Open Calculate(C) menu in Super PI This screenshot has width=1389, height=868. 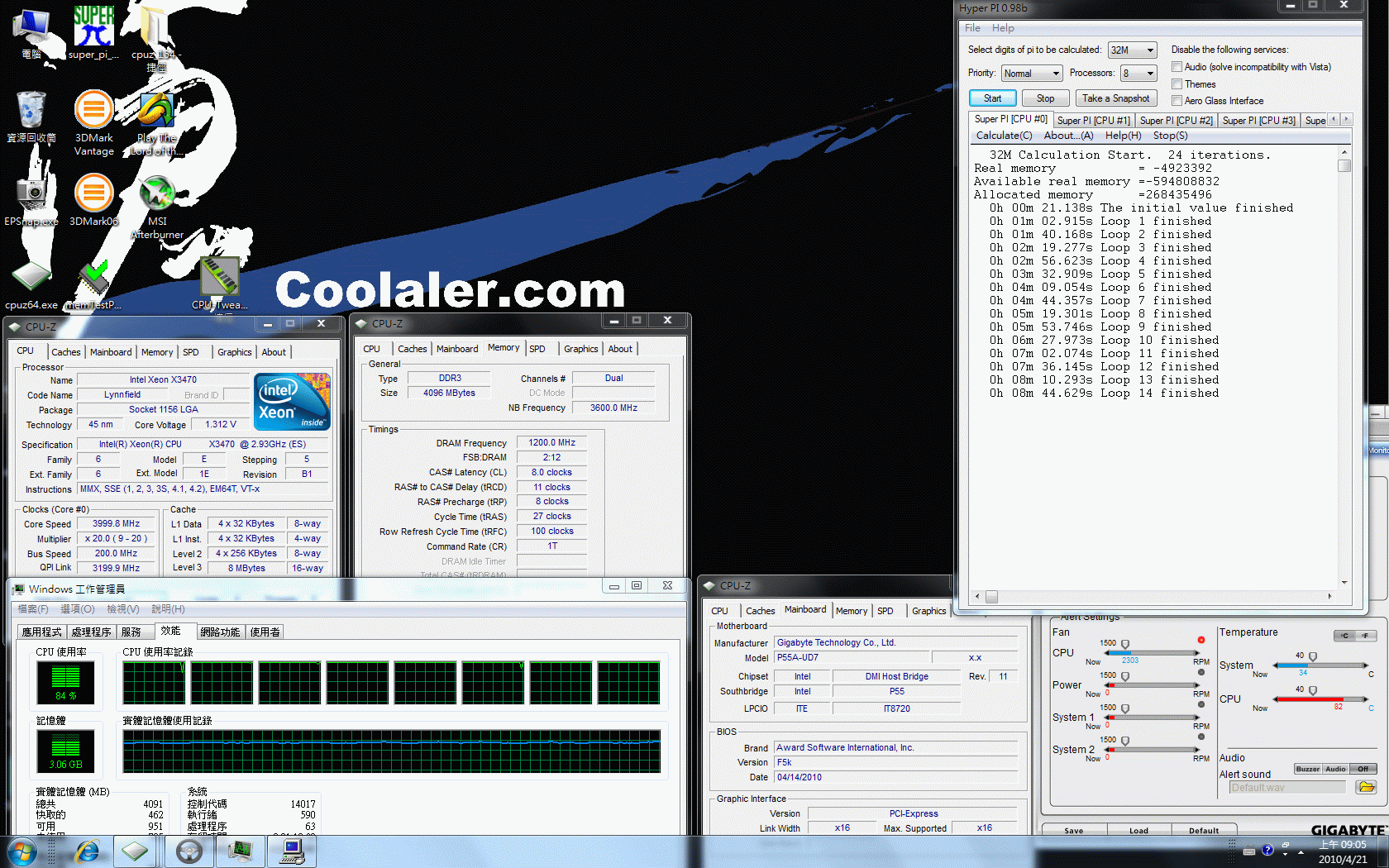pyautogui.click(x=1004, y=136)
